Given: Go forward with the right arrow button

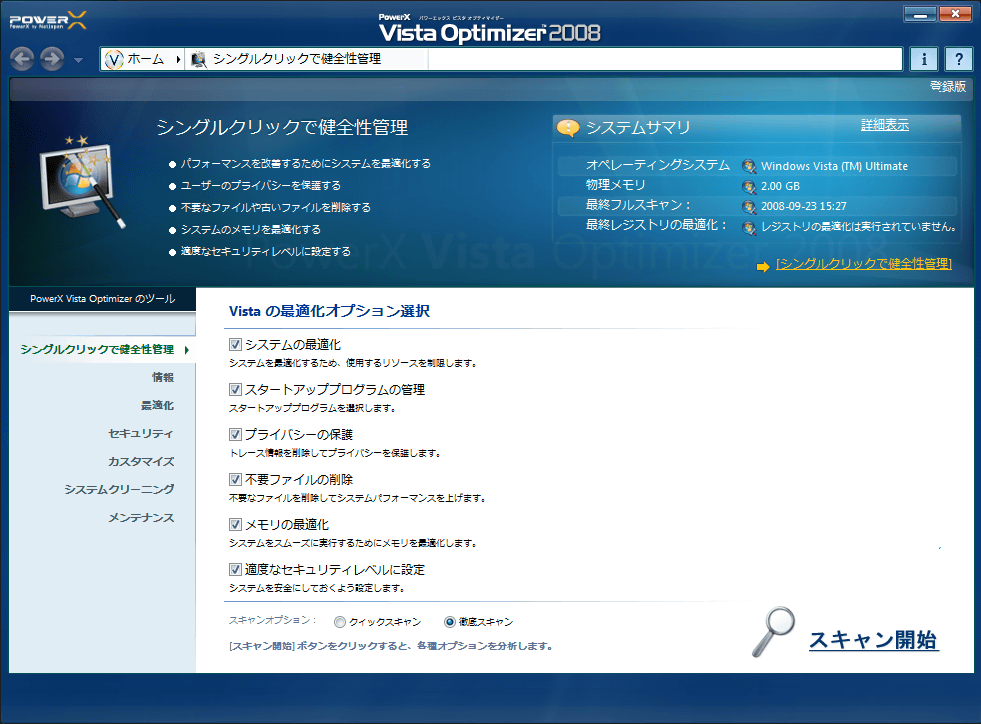Looking at the screenshot, I should tap(52, 59).
